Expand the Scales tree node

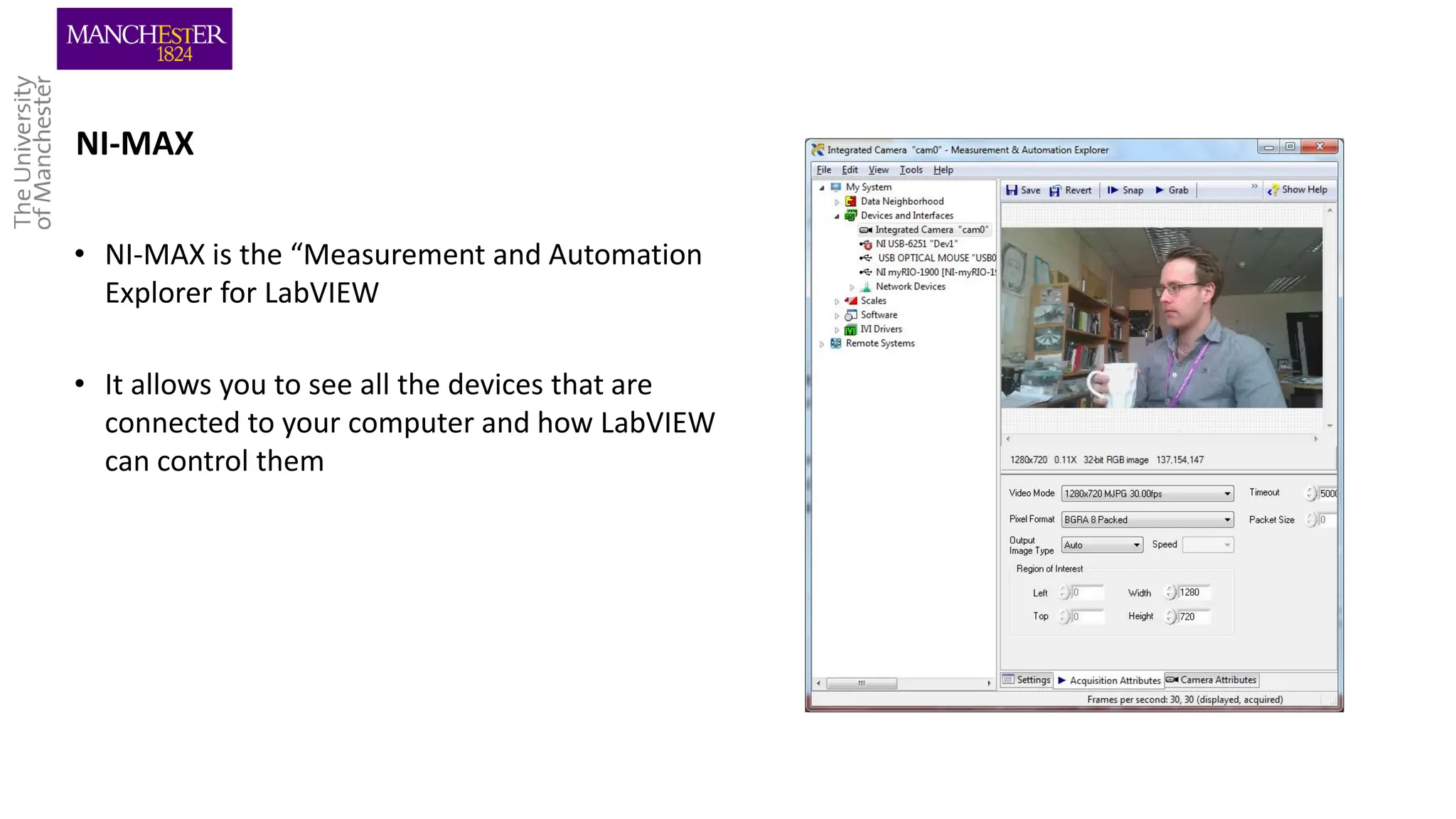(837, 301)
